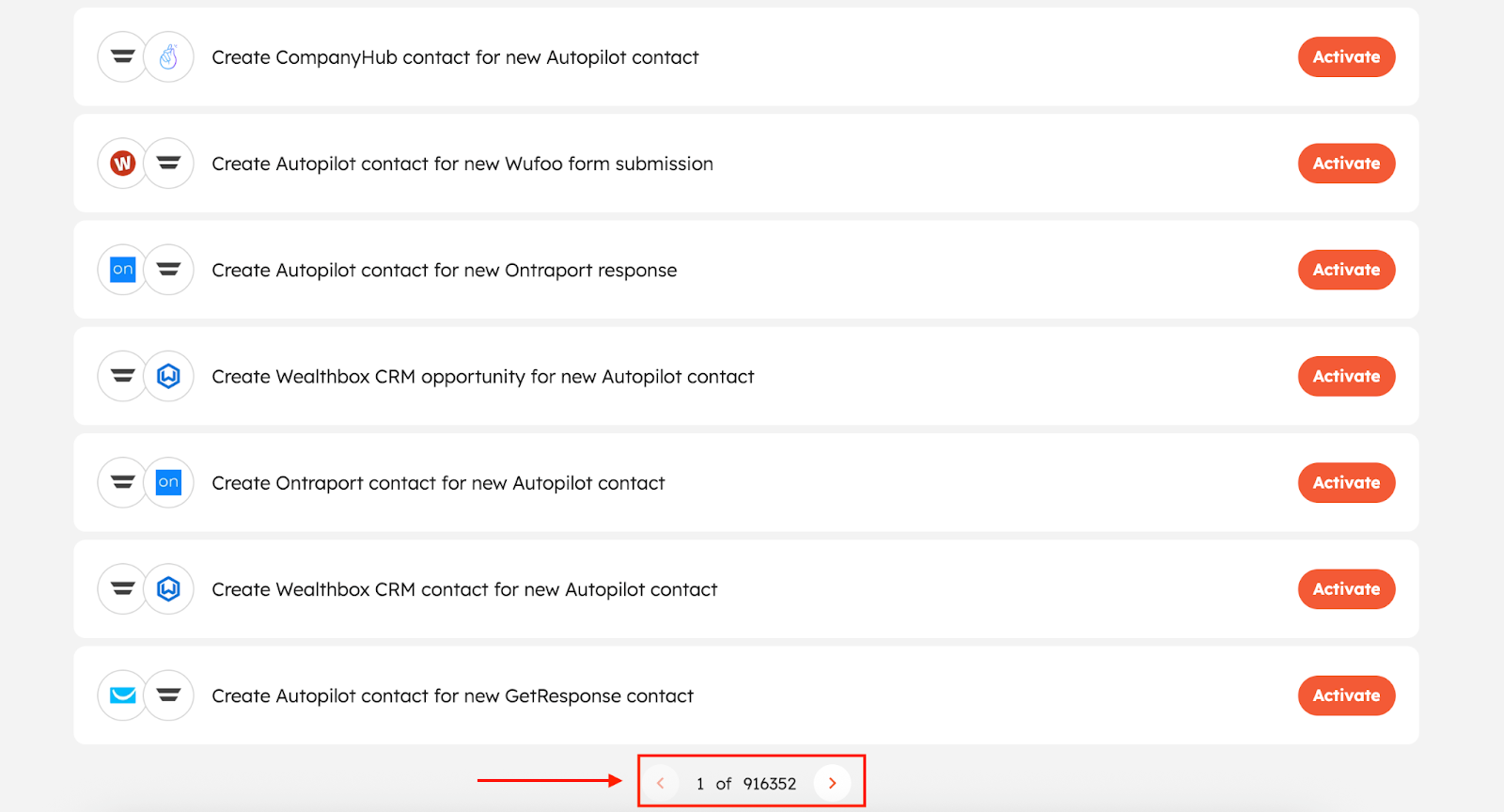
Task: Select the GetResponse envelope icon
Action: [x=121, y=695]
